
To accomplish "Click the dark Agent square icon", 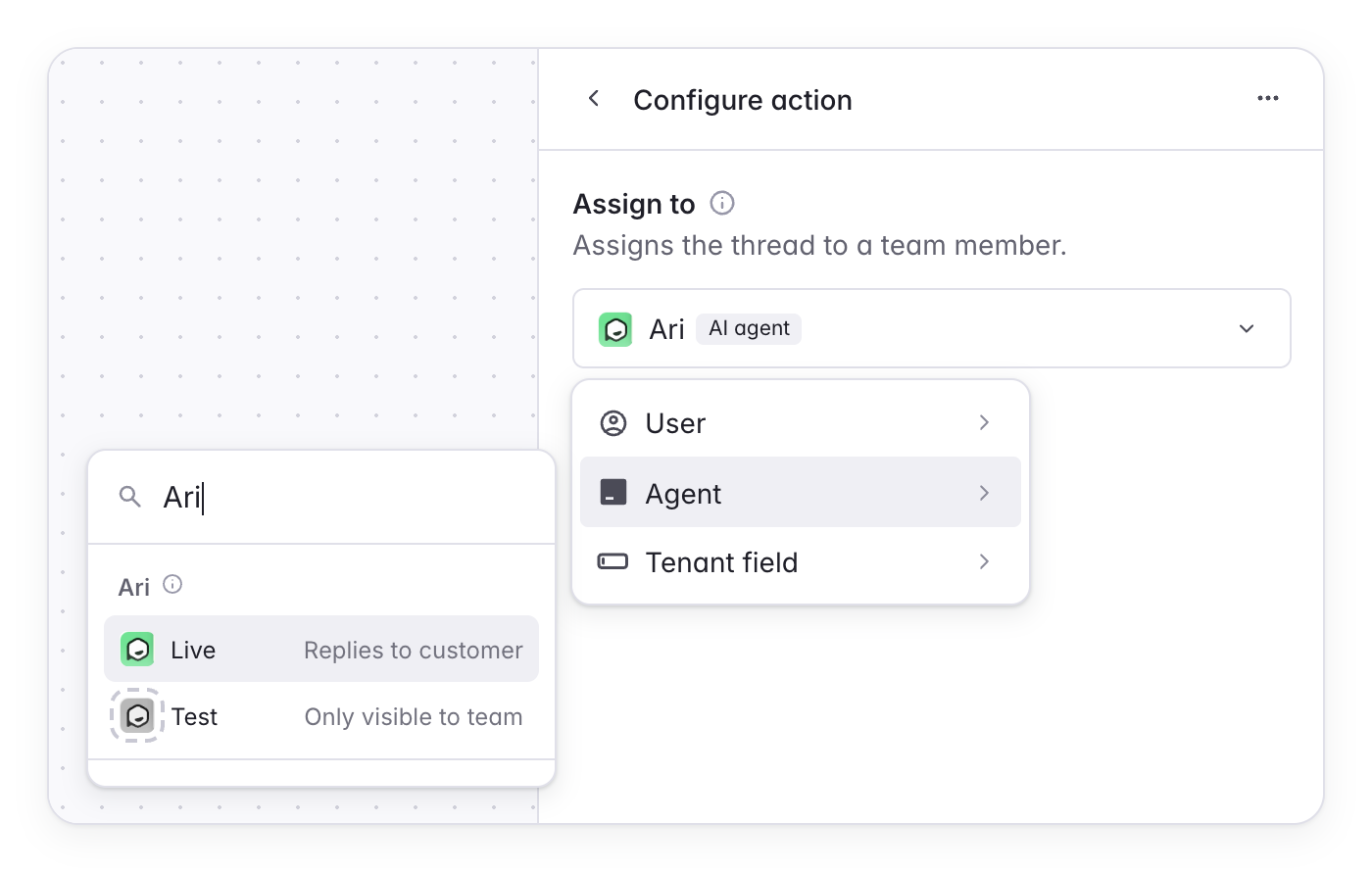I will pyautogui.click(x=613, y=493).
